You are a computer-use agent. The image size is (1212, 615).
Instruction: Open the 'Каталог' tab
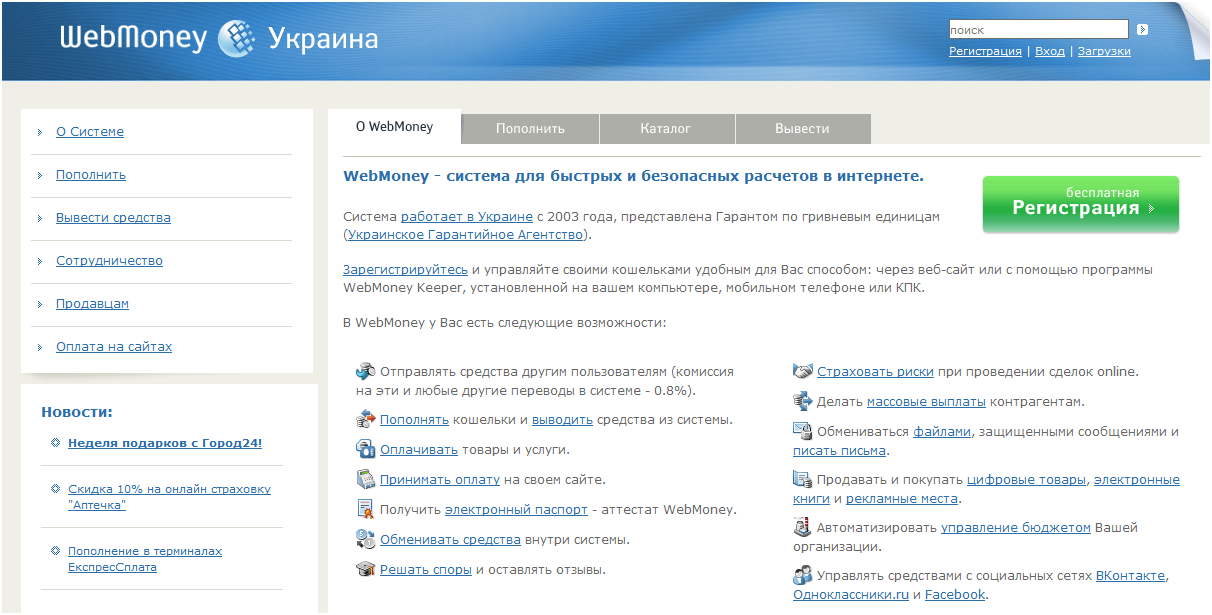[666, 129]
